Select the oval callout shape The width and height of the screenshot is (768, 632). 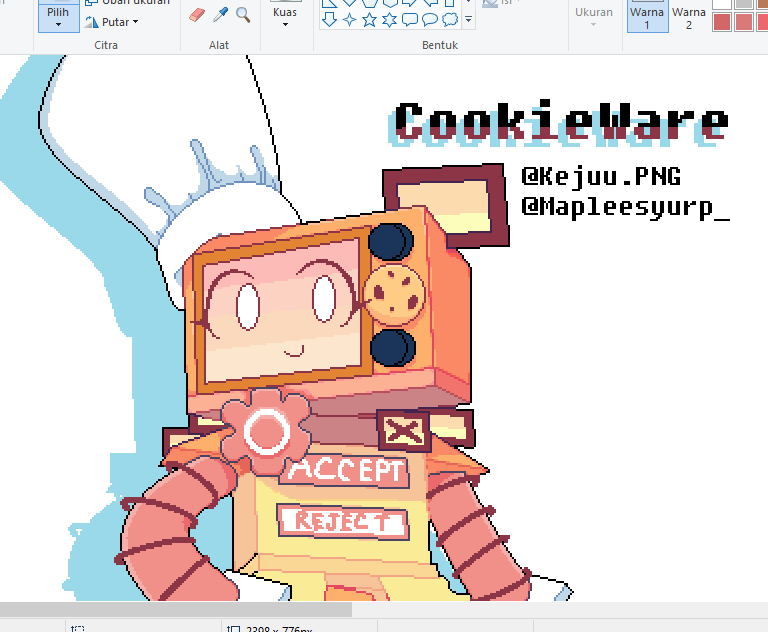(x=429, y=19)
